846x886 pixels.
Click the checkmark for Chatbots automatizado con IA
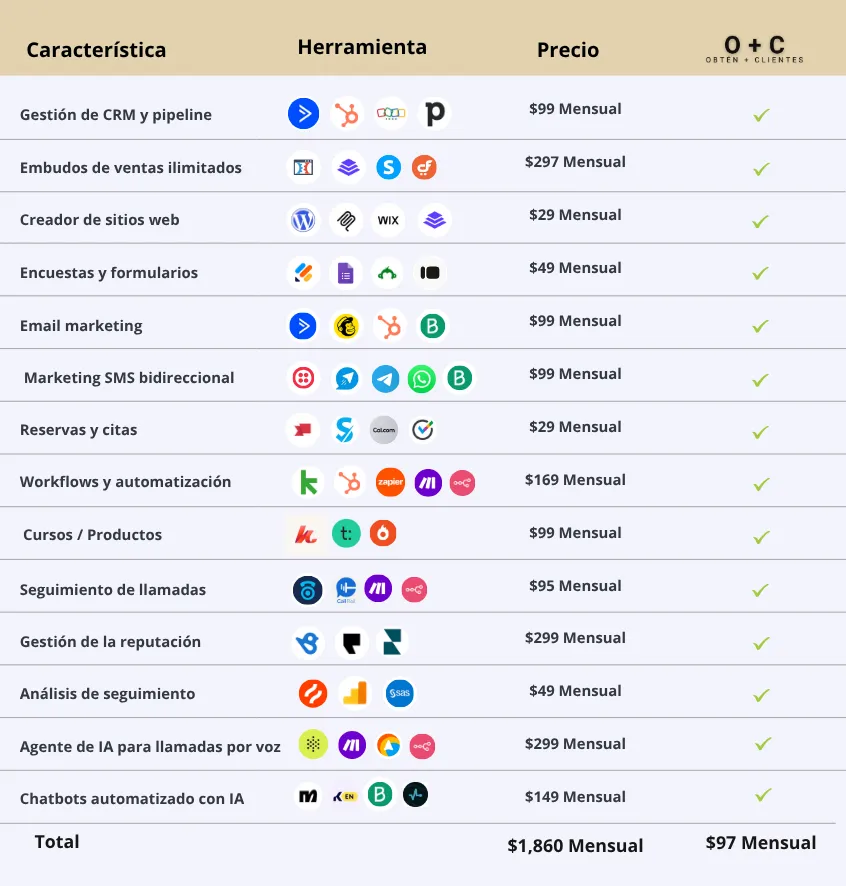pyautogui.click(x=763, y=795)
